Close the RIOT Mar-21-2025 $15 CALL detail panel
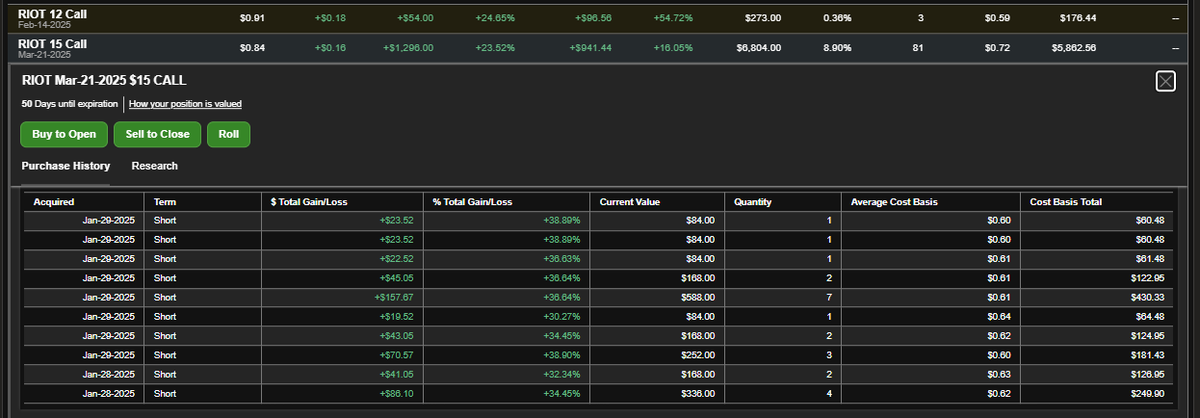Image resolution: width=1200 pixels, height=418 pixels. pyautogui.click(x=1165, y=82)
